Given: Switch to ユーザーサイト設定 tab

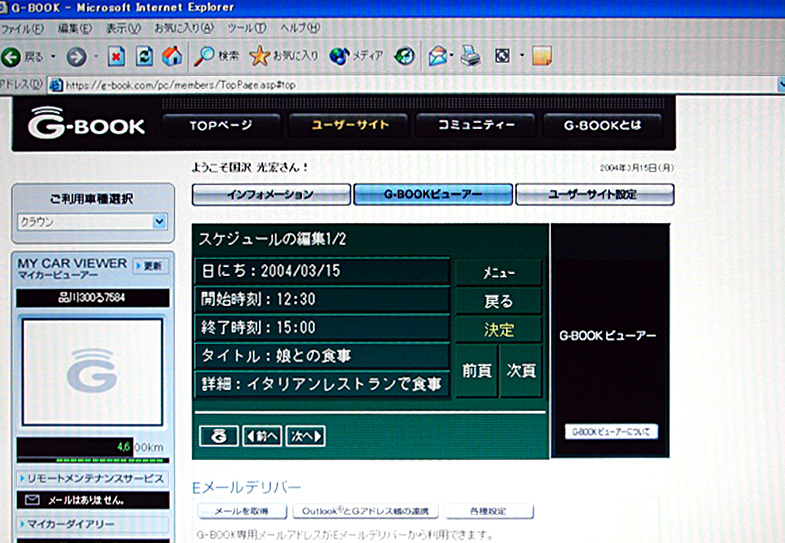Looking at the screenshot, I should point(594,195).
